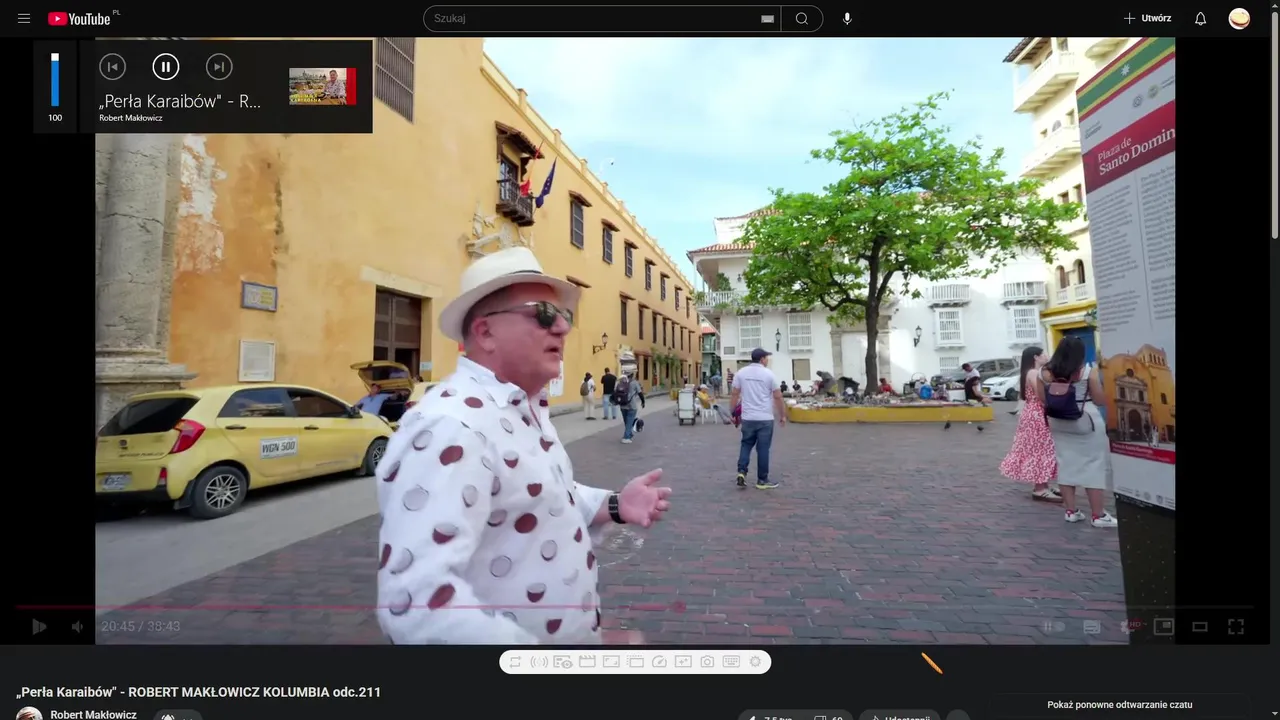1280x720 pixels.
Task: Toggle loop in the enhancer toolbar
Action: coord(515,662)
